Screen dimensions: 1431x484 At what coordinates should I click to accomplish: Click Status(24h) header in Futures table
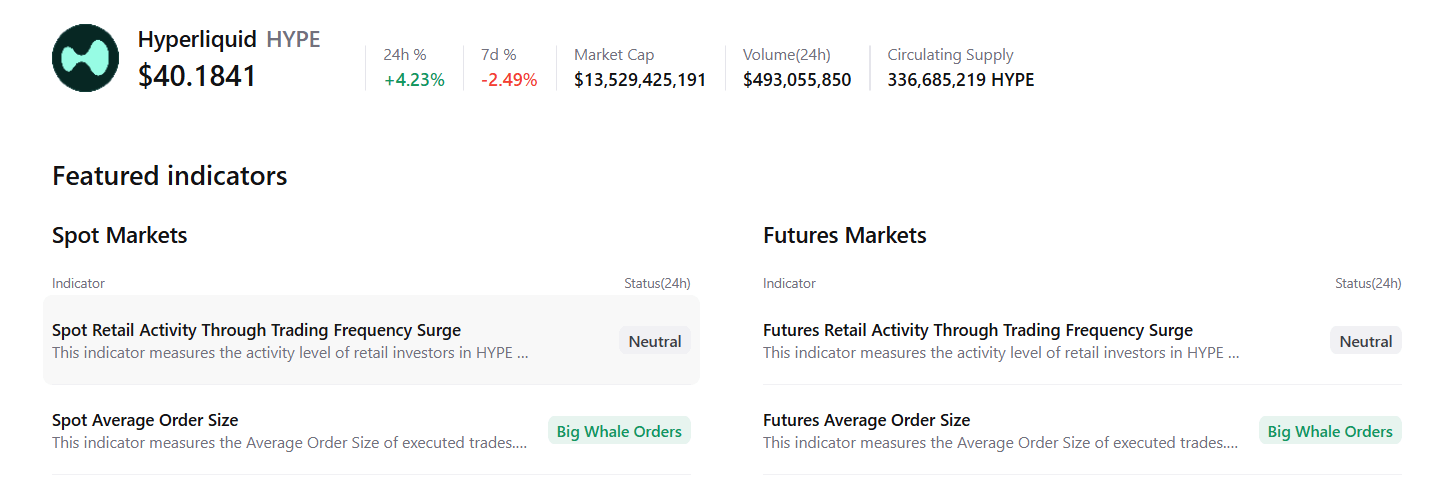coord(1367,283)
